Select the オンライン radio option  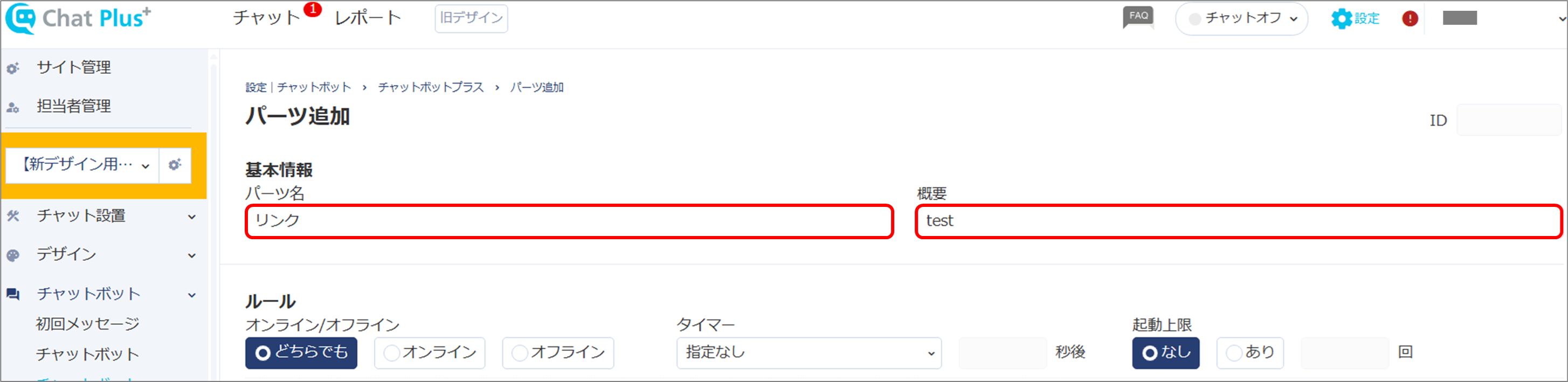point(430,353)
